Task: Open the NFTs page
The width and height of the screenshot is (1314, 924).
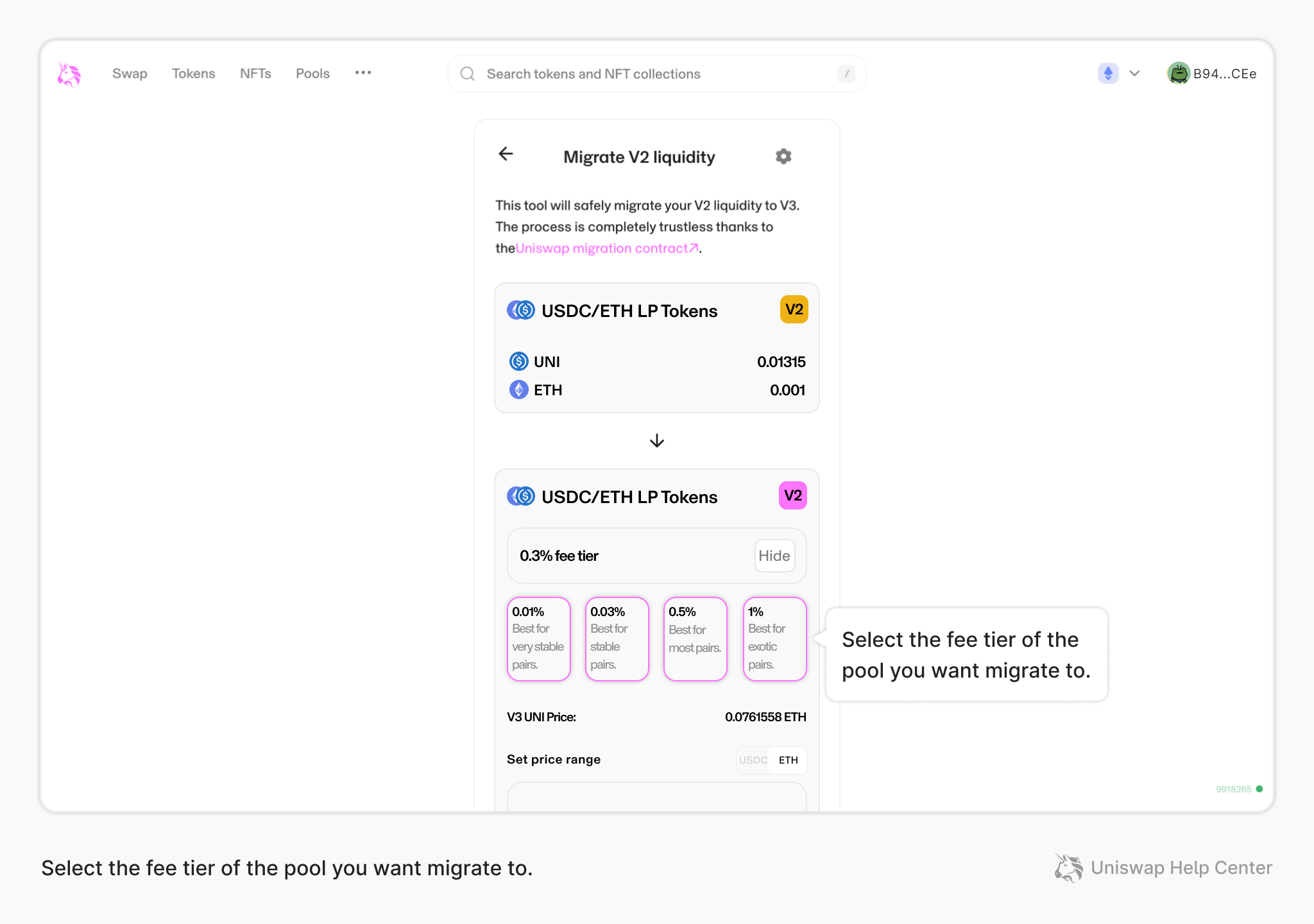Action: [255, 74]
